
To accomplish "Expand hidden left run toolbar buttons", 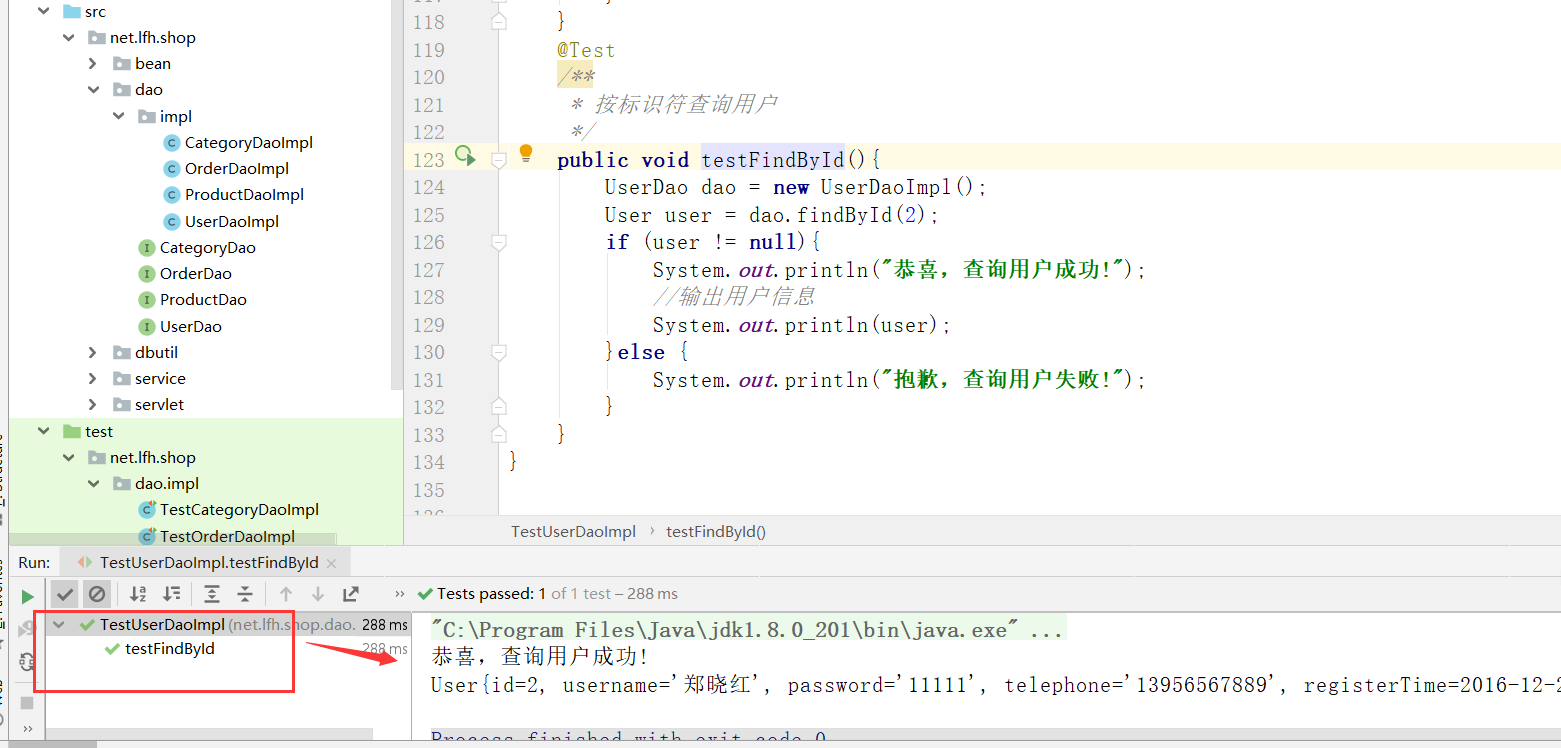I will 27,729.
